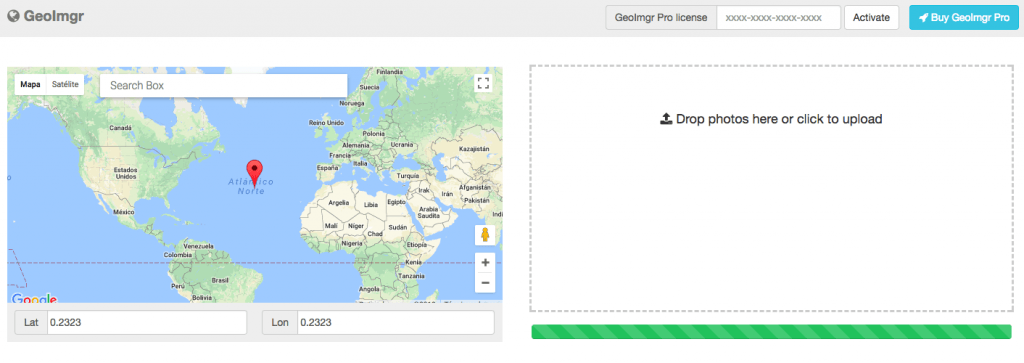Zoom out on the map
Screen dimensions: 1024x363
pyautogui.click(x=485, y=283)
